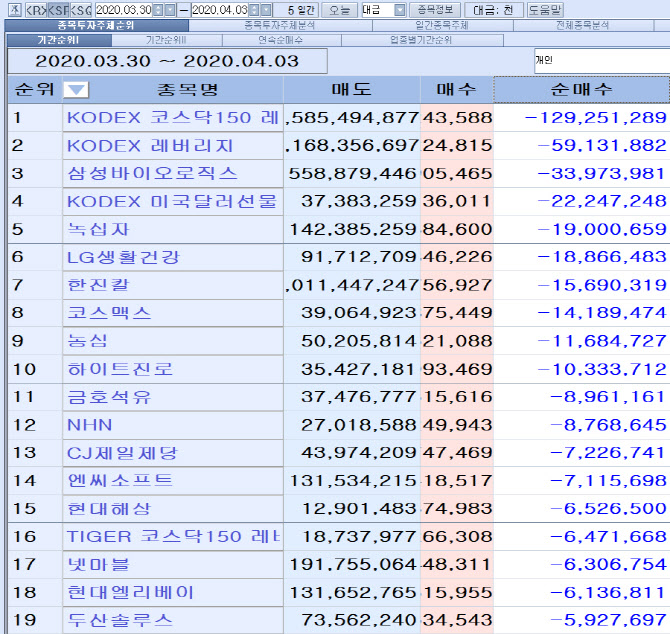Click the 농심 stock name

[x=88, y=341]
